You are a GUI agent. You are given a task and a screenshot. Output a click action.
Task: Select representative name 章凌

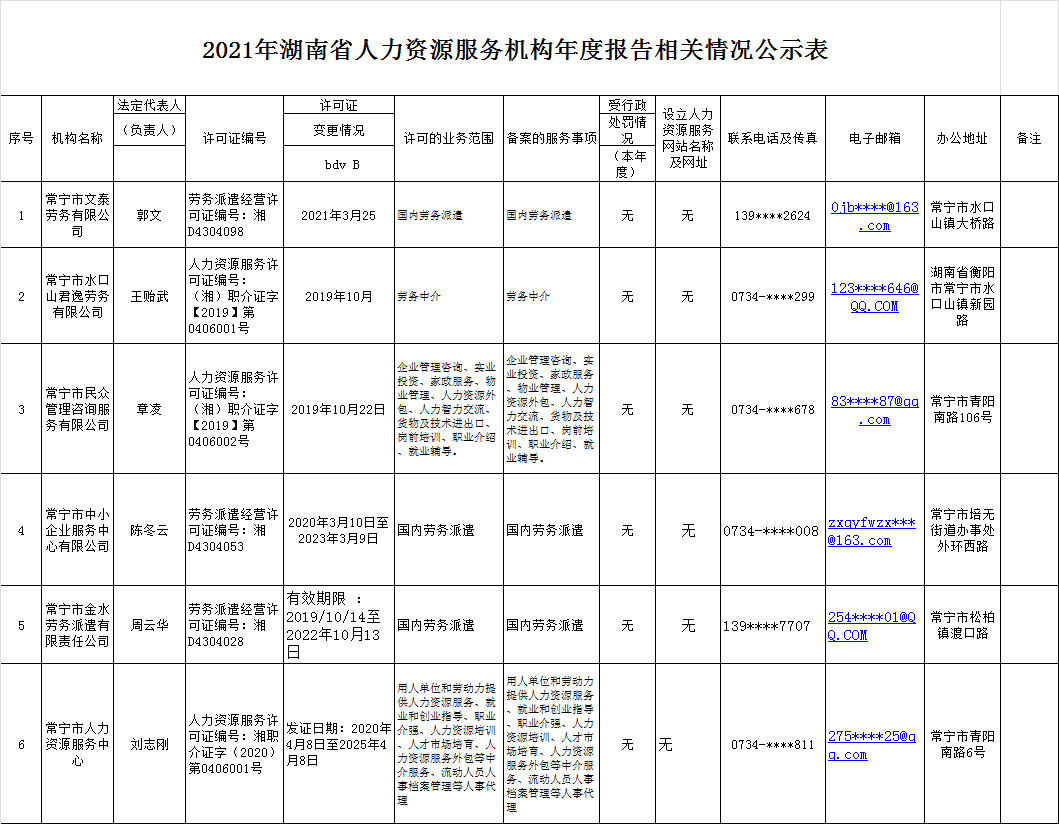click(x=149, y=409)
